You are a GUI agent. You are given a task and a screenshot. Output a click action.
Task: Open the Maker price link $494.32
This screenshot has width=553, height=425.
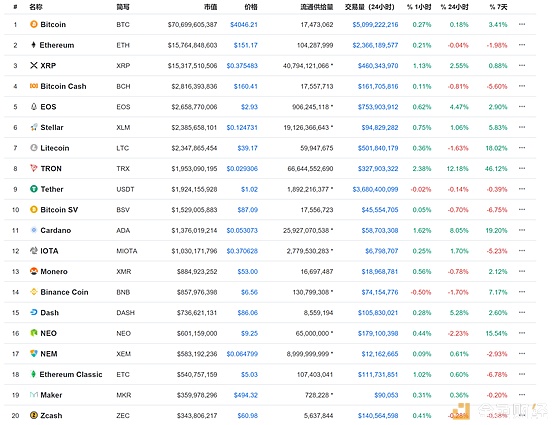245,395
